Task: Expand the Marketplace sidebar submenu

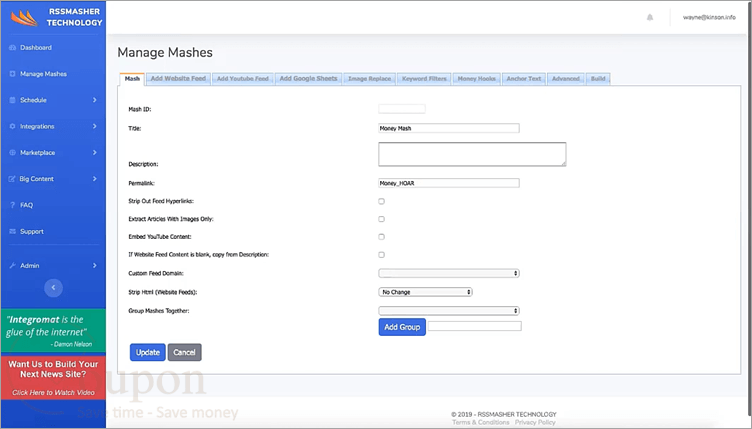Action: click(94, 152)
